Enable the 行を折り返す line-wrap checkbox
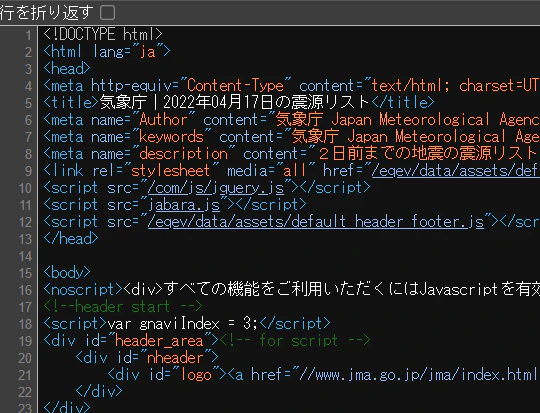 pyautogui.click(x=107, y=13)
